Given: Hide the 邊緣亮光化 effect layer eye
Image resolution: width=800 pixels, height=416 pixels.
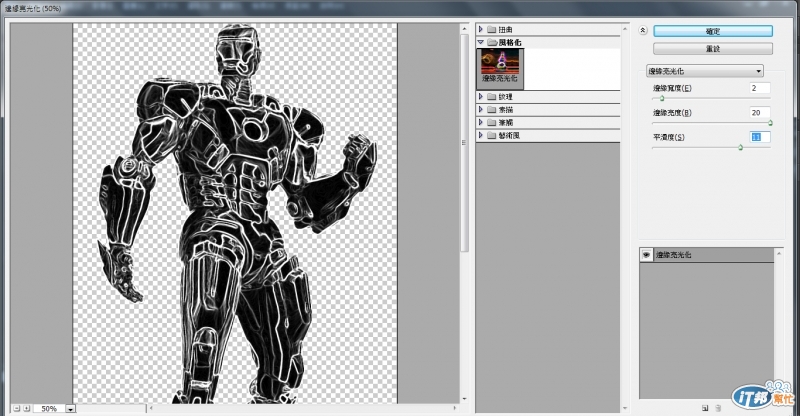Looking at the screenshot, I should coord(646,255).
